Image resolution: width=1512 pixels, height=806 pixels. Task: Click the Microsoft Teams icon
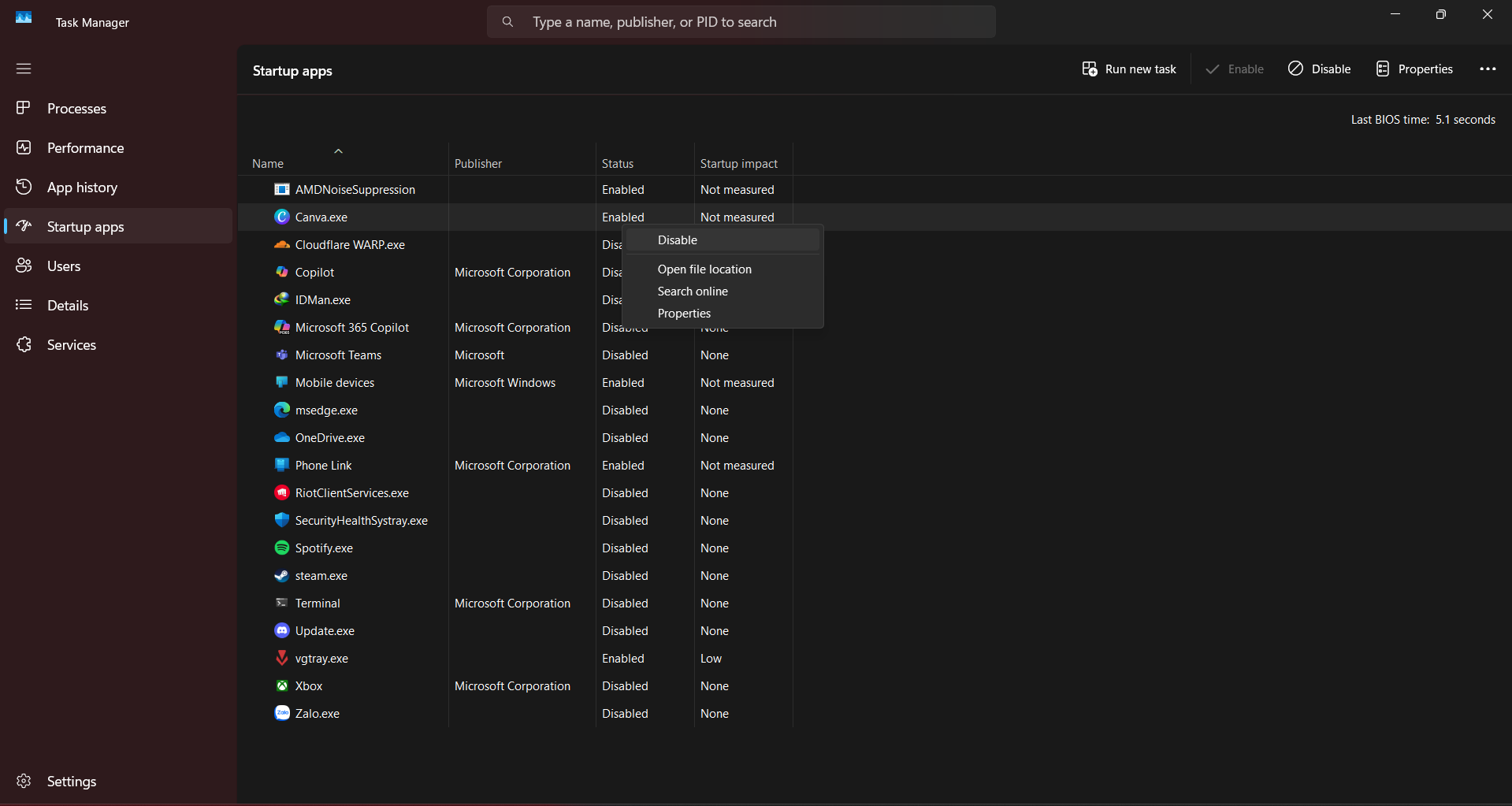[x=282, y=355]
